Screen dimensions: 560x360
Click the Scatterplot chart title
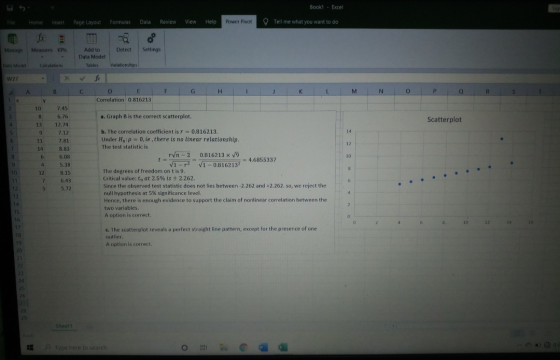coord(444,120)
